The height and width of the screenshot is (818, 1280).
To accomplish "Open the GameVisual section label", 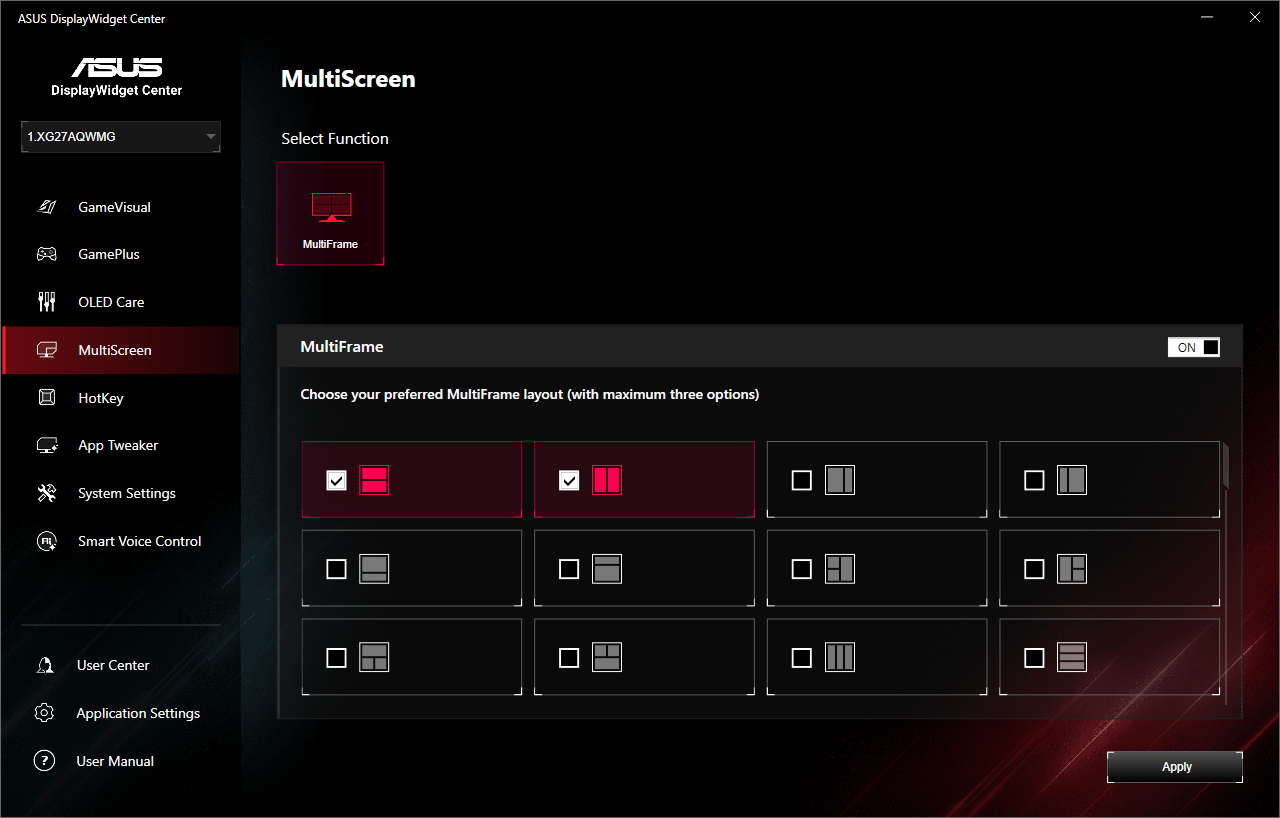I will tap(115, 207).
